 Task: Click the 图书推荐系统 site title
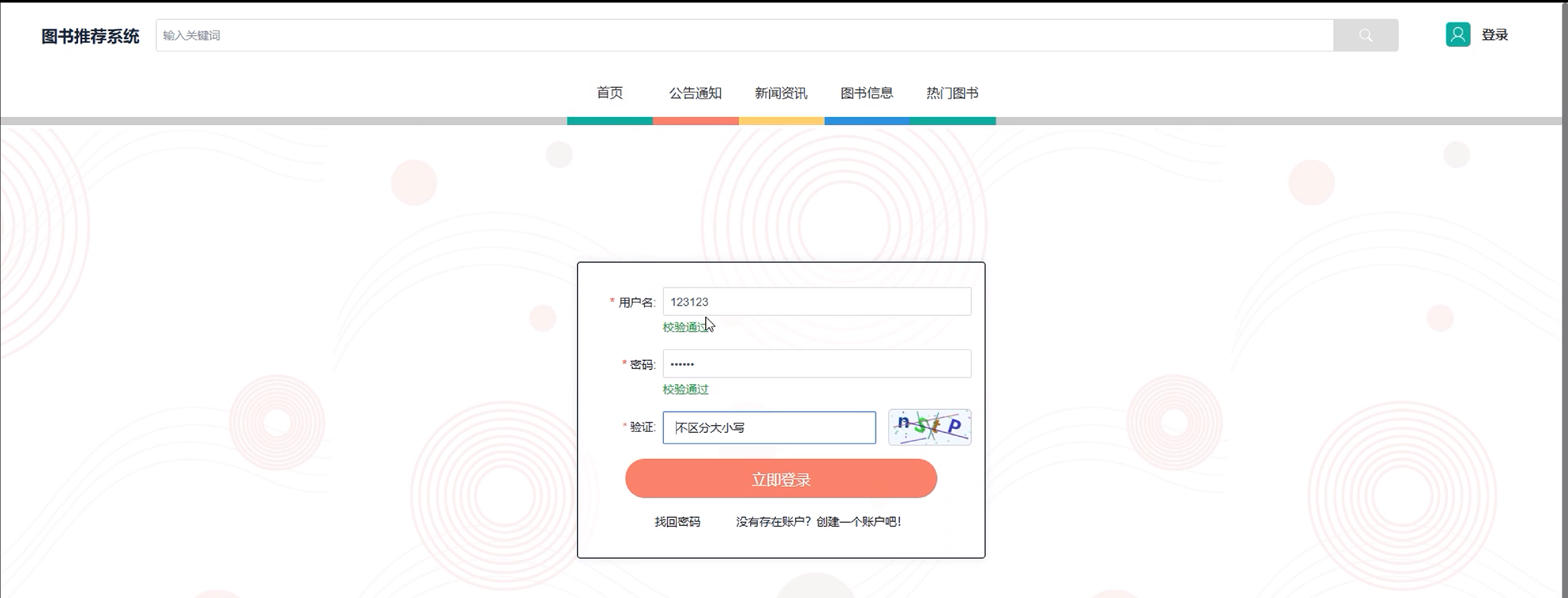pyautogui.click(x=90, y=36)
